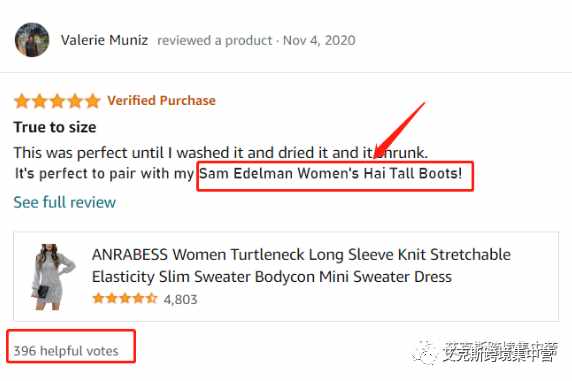Open the Valerie Muniz reviewer name
Screen dimensions: 572x381
pos(104,40)
